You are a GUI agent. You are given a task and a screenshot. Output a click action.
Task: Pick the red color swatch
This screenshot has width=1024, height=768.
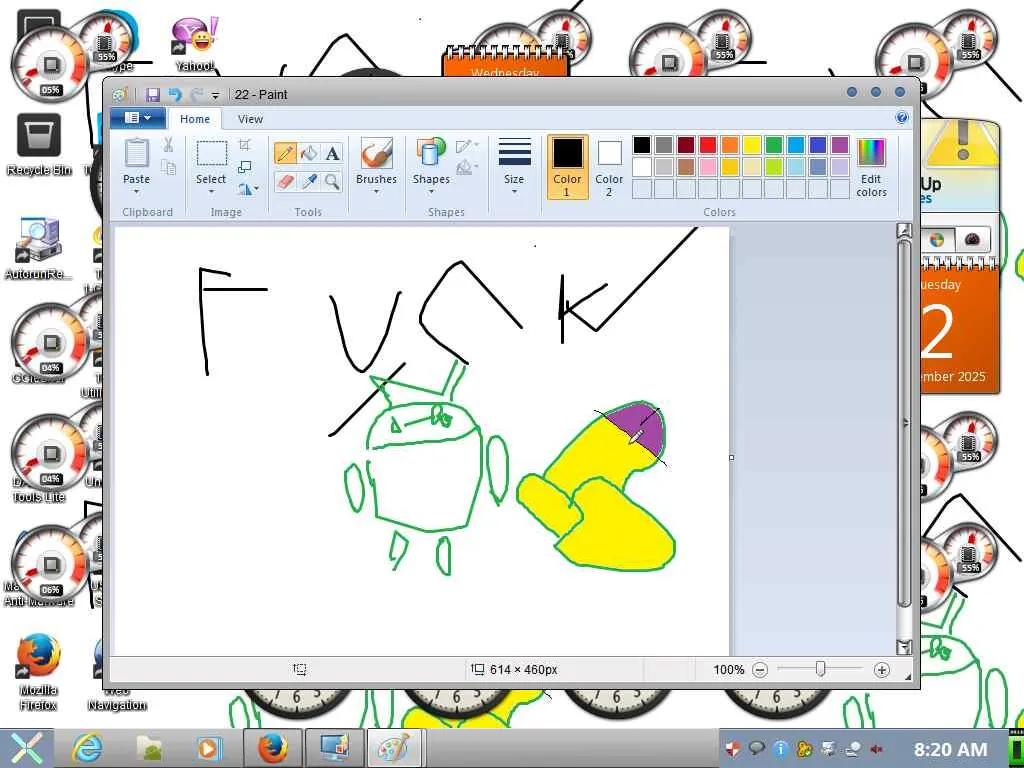[707, 145]
